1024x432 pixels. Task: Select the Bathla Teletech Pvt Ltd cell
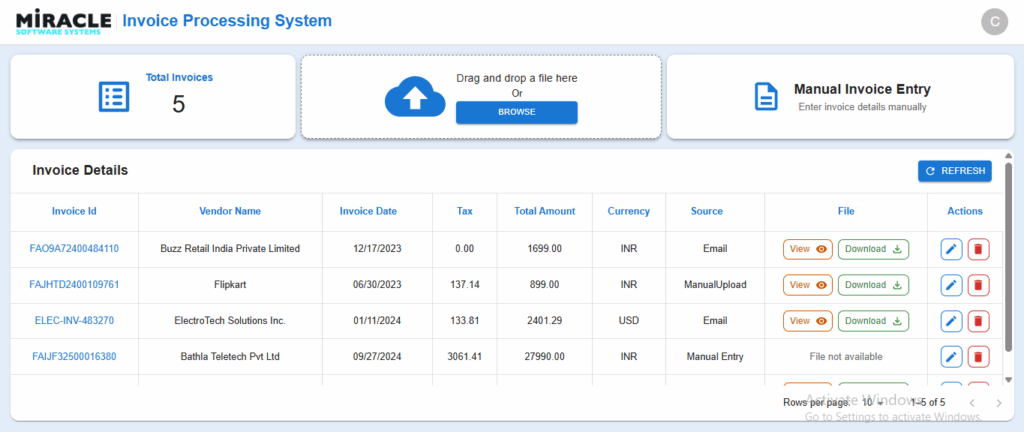click(230, 356)
